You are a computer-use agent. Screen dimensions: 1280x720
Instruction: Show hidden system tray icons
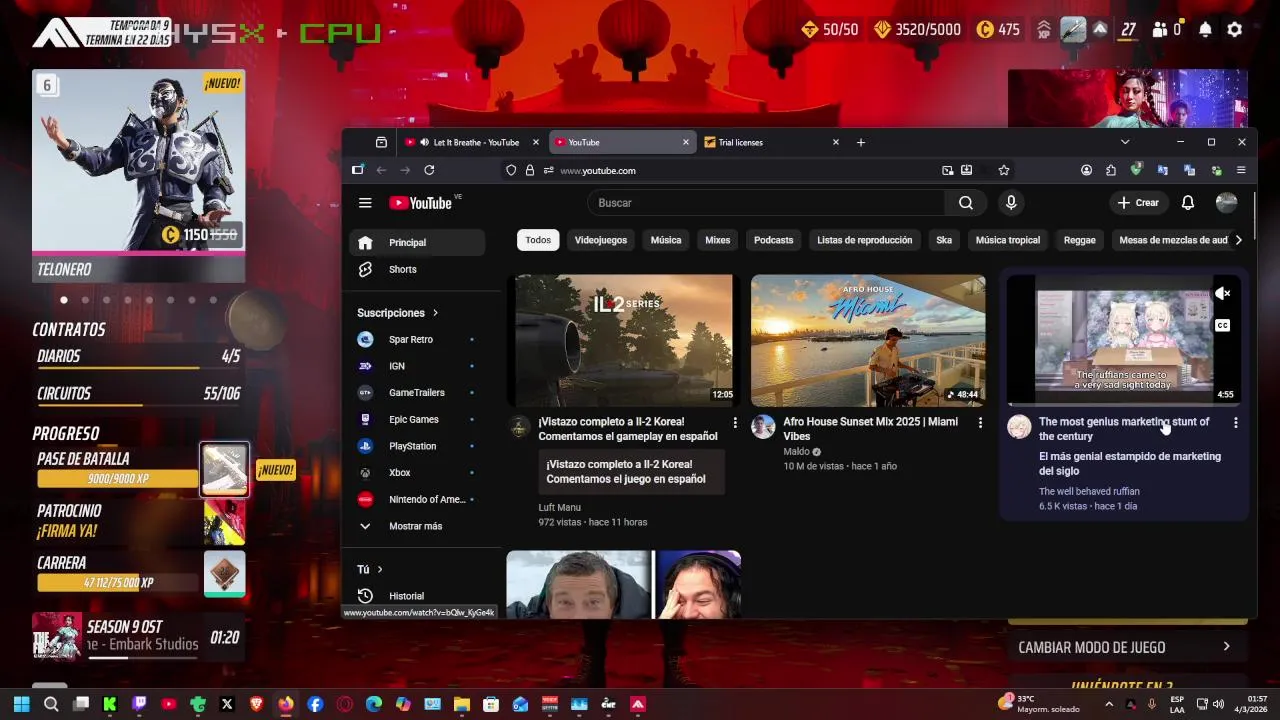1109,704
